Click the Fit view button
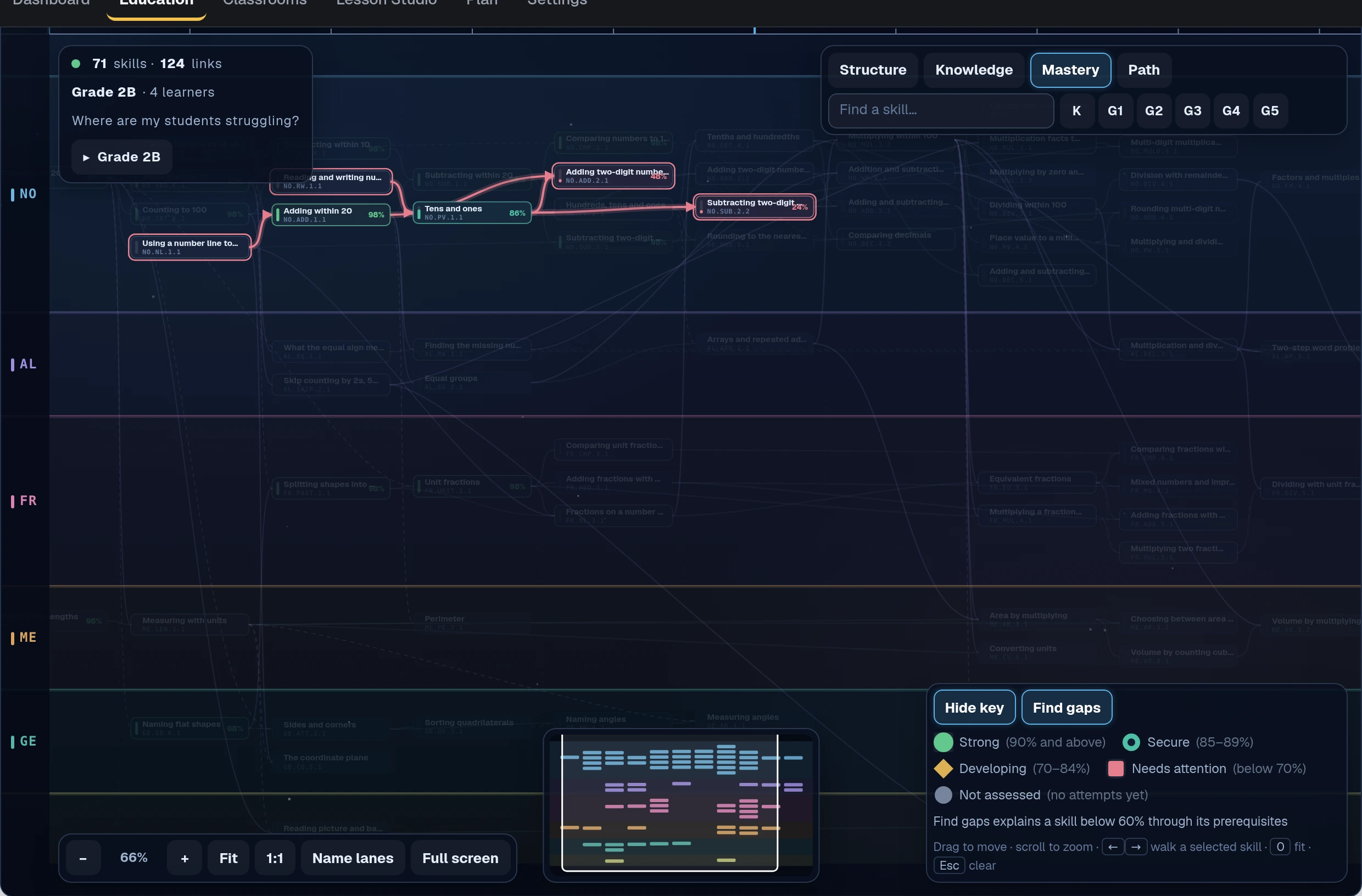The width and height of the screenshot is (1362, 896). 228,858
